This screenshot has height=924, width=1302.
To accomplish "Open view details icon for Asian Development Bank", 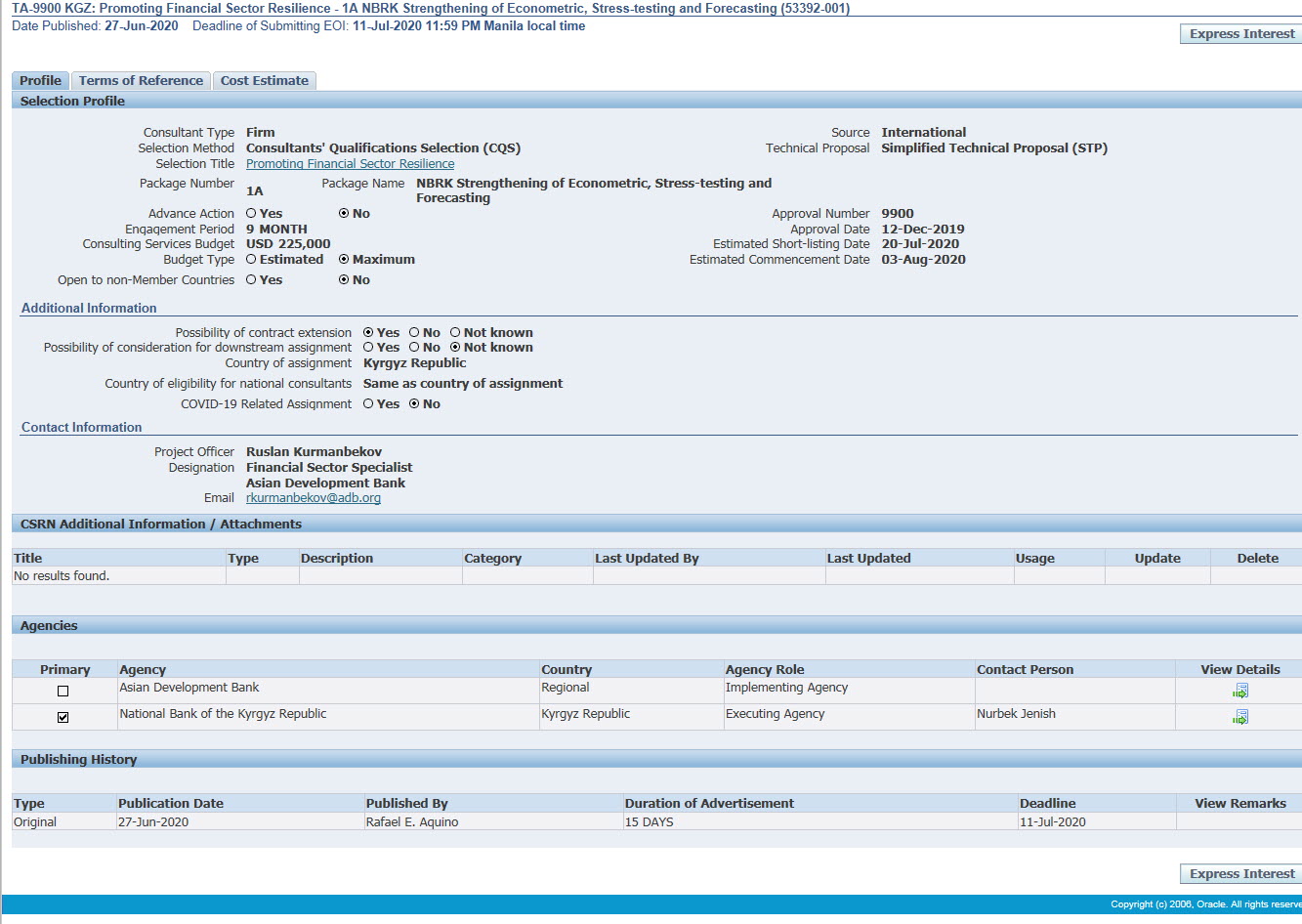I will click(1240, 691).
